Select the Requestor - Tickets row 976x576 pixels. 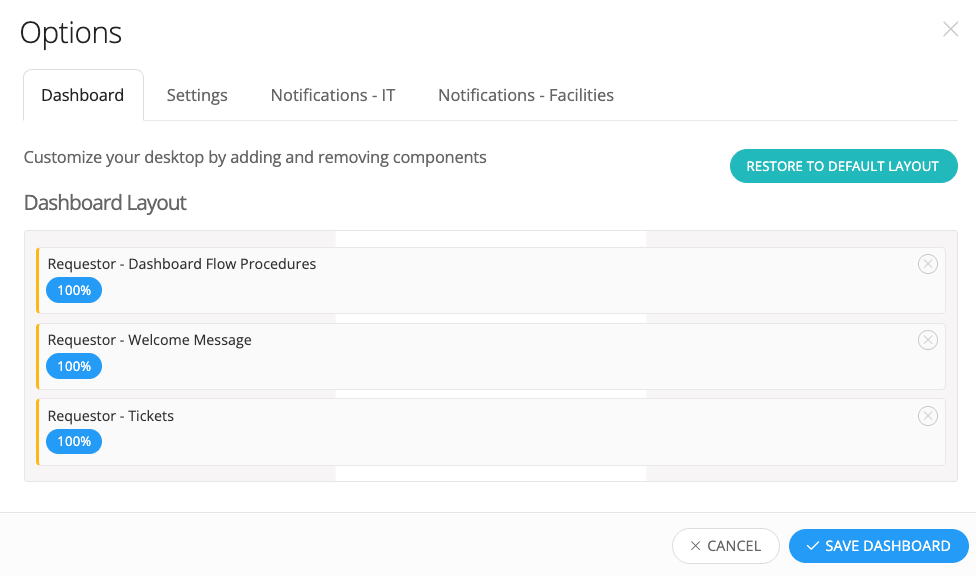[490, 432]
